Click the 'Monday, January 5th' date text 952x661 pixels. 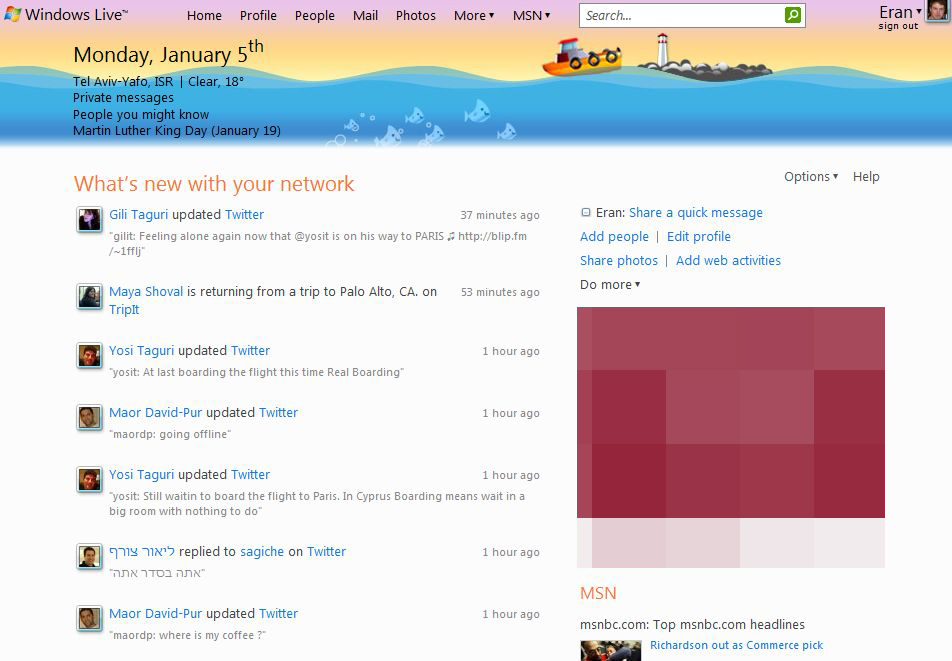tap(168, 53)
